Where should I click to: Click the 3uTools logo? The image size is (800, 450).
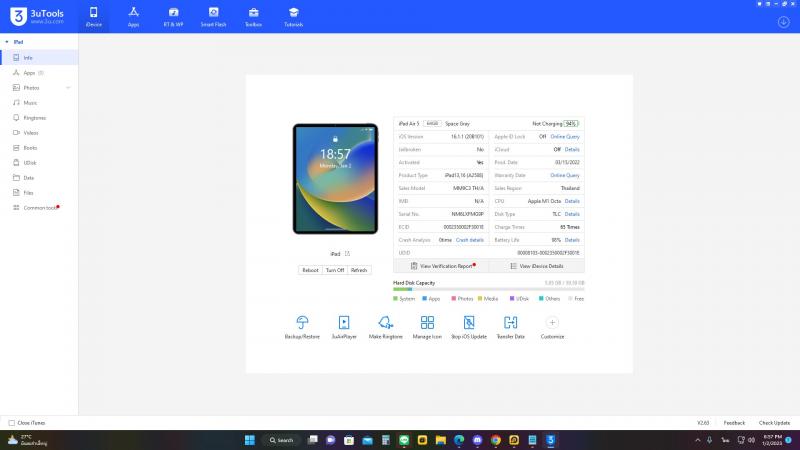click(x=37, y=16)
